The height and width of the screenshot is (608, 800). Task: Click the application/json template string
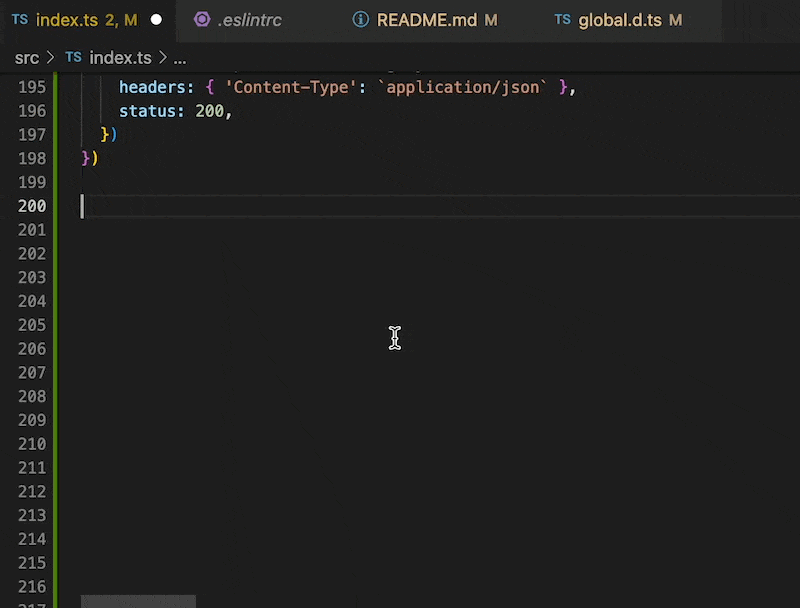tap(463, 87)
